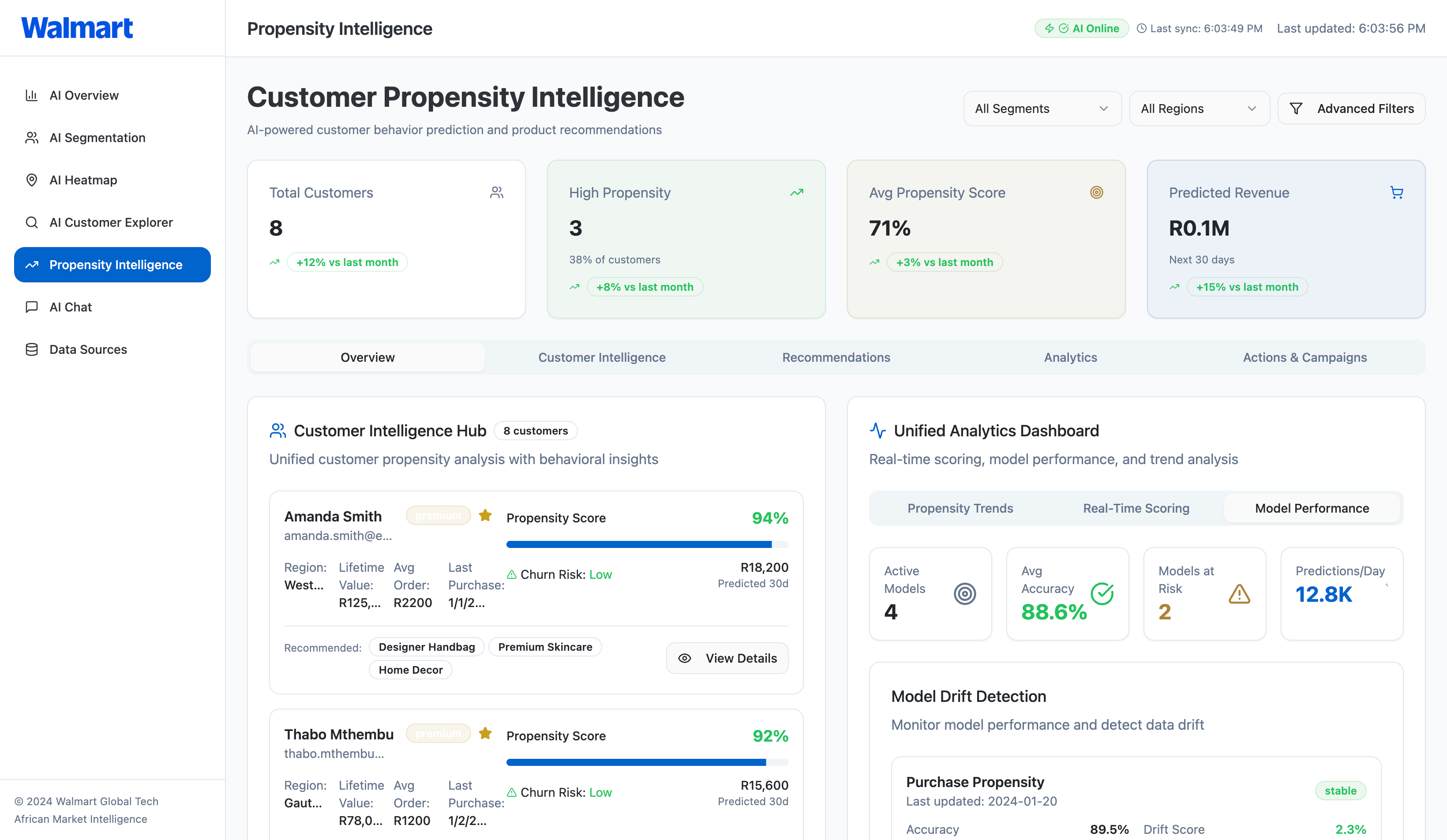
Task: Click the Advanced Filters button
Action: [1351, 109]
